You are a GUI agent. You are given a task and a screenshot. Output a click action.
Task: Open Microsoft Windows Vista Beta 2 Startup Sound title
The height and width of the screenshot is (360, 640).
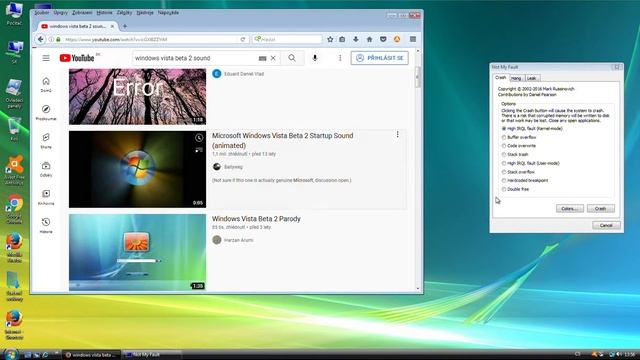click(282, 140)
